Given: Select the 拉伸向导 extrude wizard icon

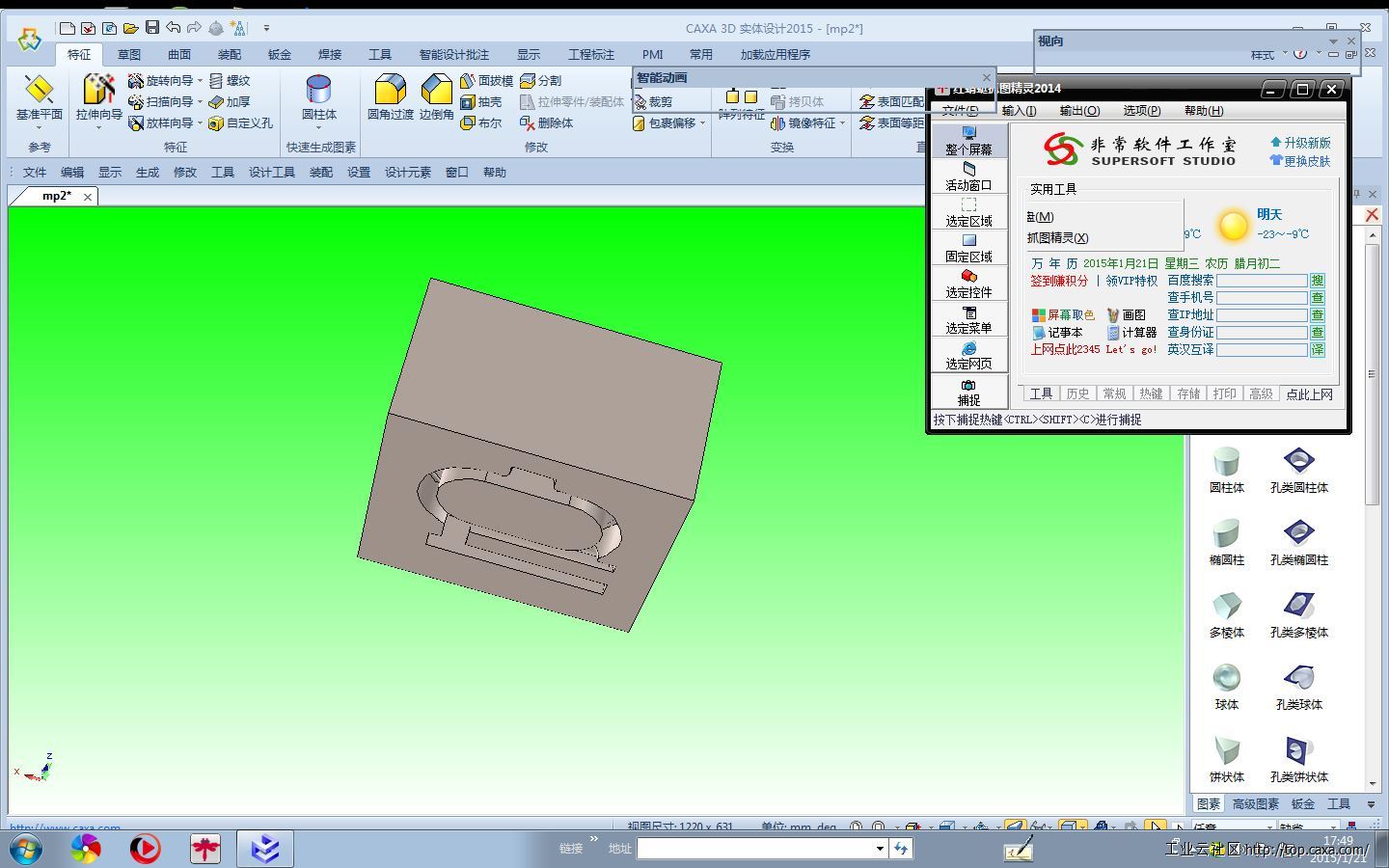Looking at the screenshot, I should click(98, 90).
